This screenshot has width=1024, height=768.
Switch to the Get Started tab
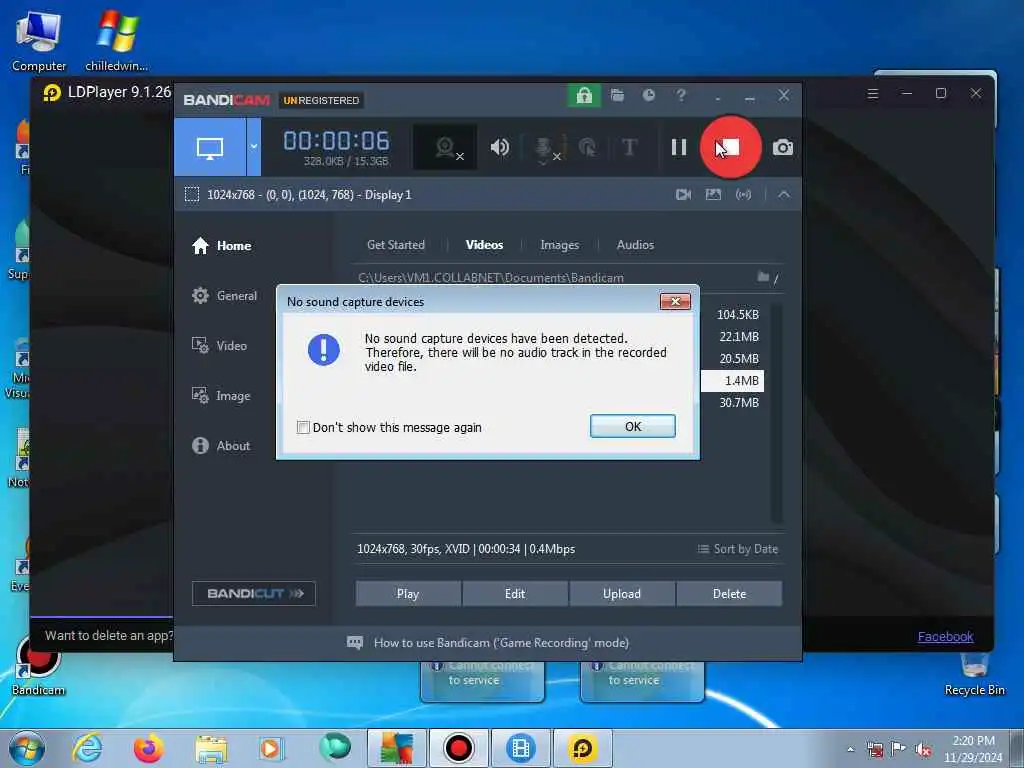pos(396,245)
